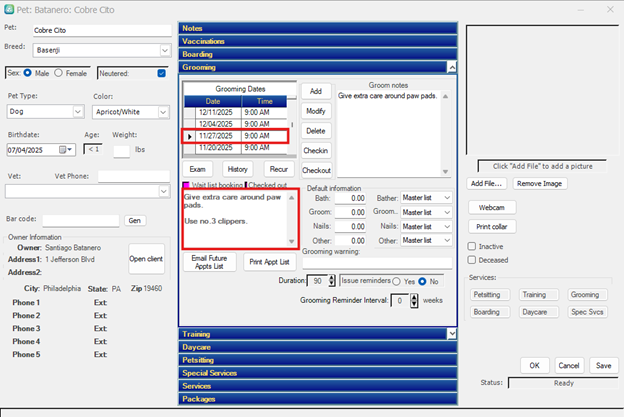This screenshot has height=417, width=624.
Task: Click the Open client button
Action: (146, 259)
